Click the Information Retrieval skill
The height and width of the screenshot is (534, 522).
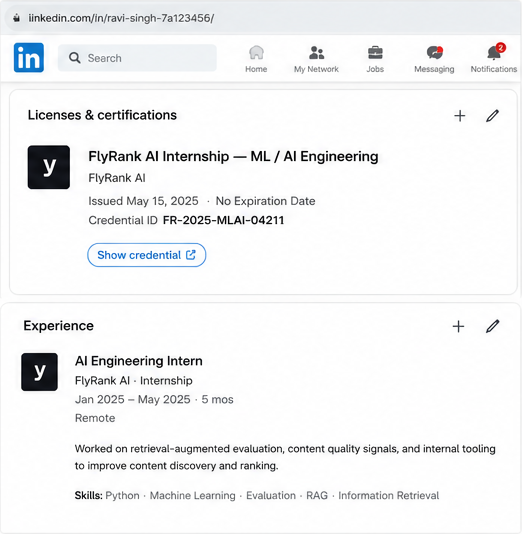[x=389, y=496]
